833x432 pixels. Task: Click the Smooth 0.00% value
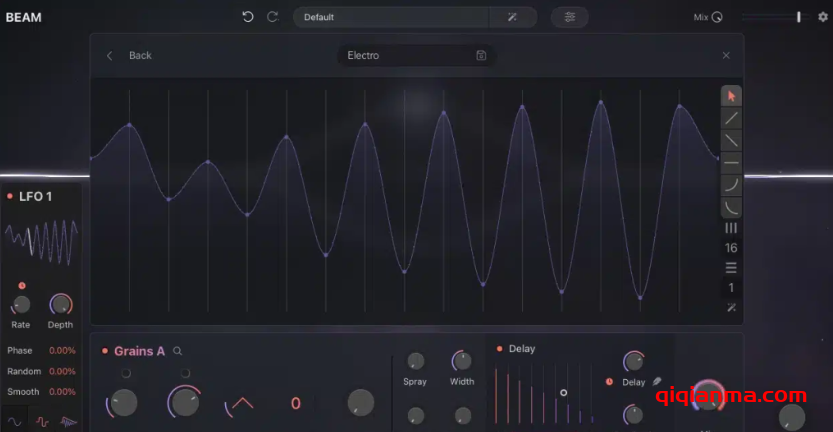click(x=62, y=392)
